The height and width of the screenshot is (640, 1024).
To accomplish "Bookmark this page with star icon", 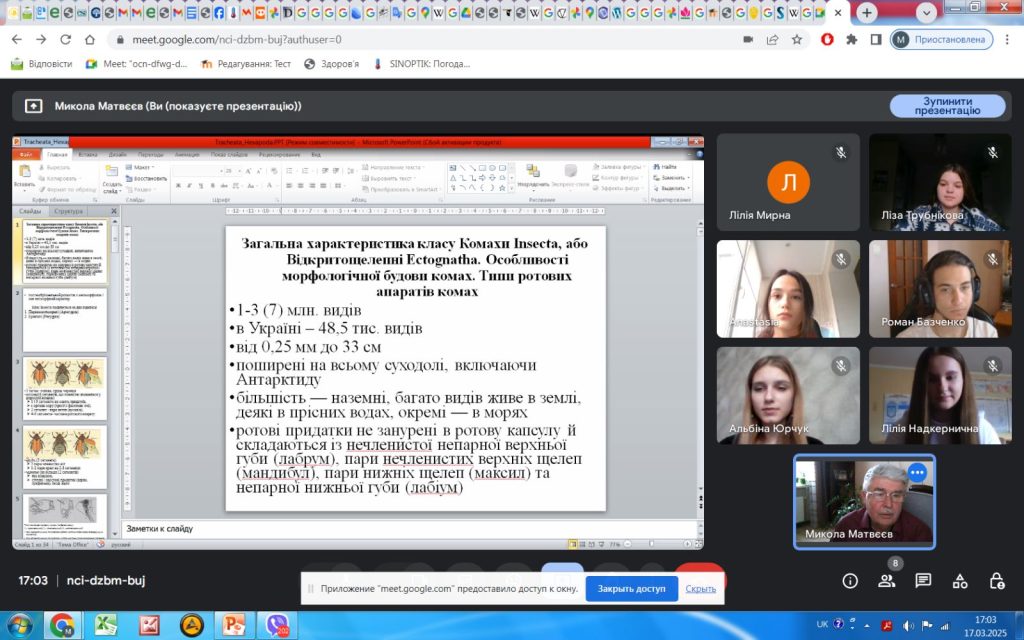I will 797,39.
